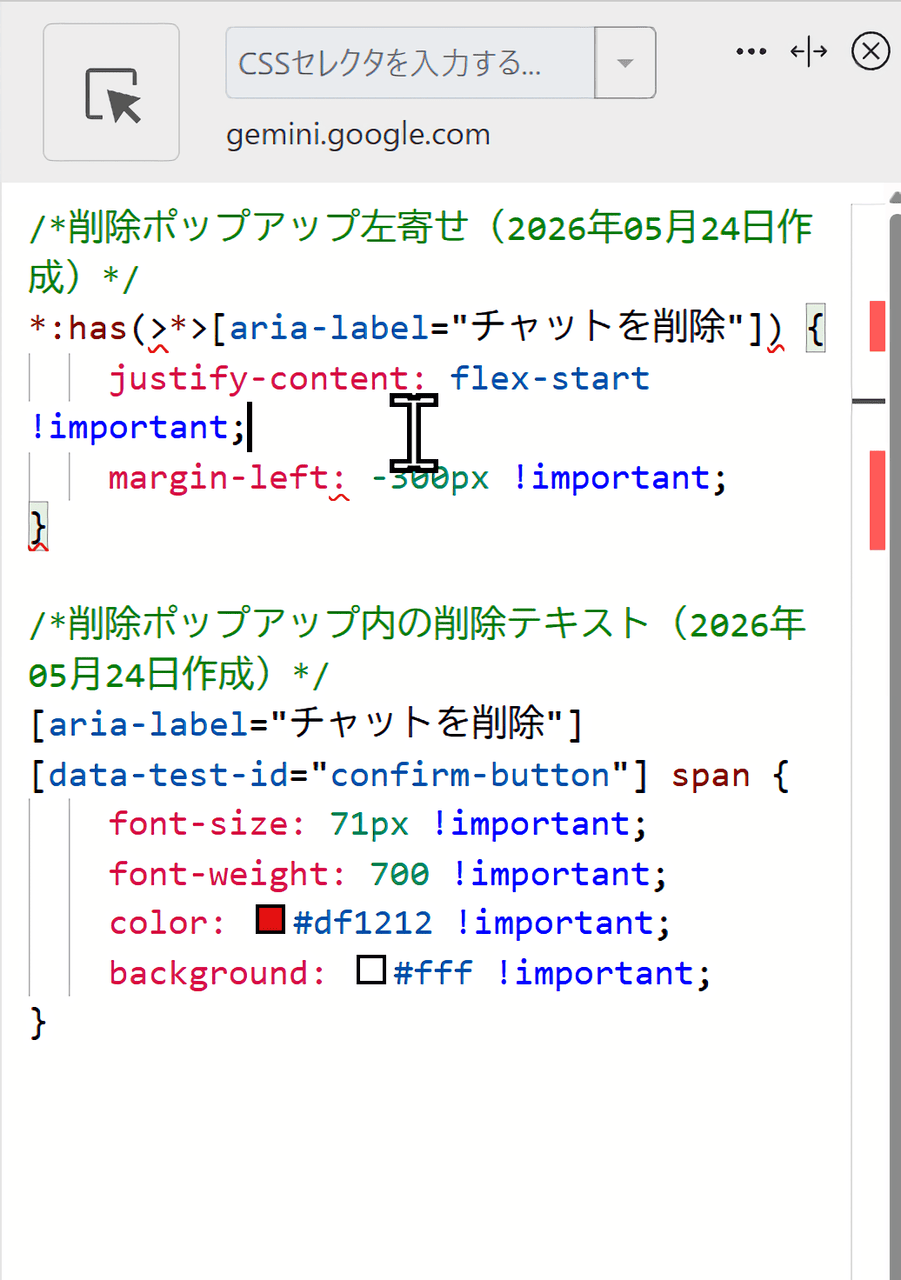
Task: Click the lower red marker in the overview ruler
Action: [877, 500]
